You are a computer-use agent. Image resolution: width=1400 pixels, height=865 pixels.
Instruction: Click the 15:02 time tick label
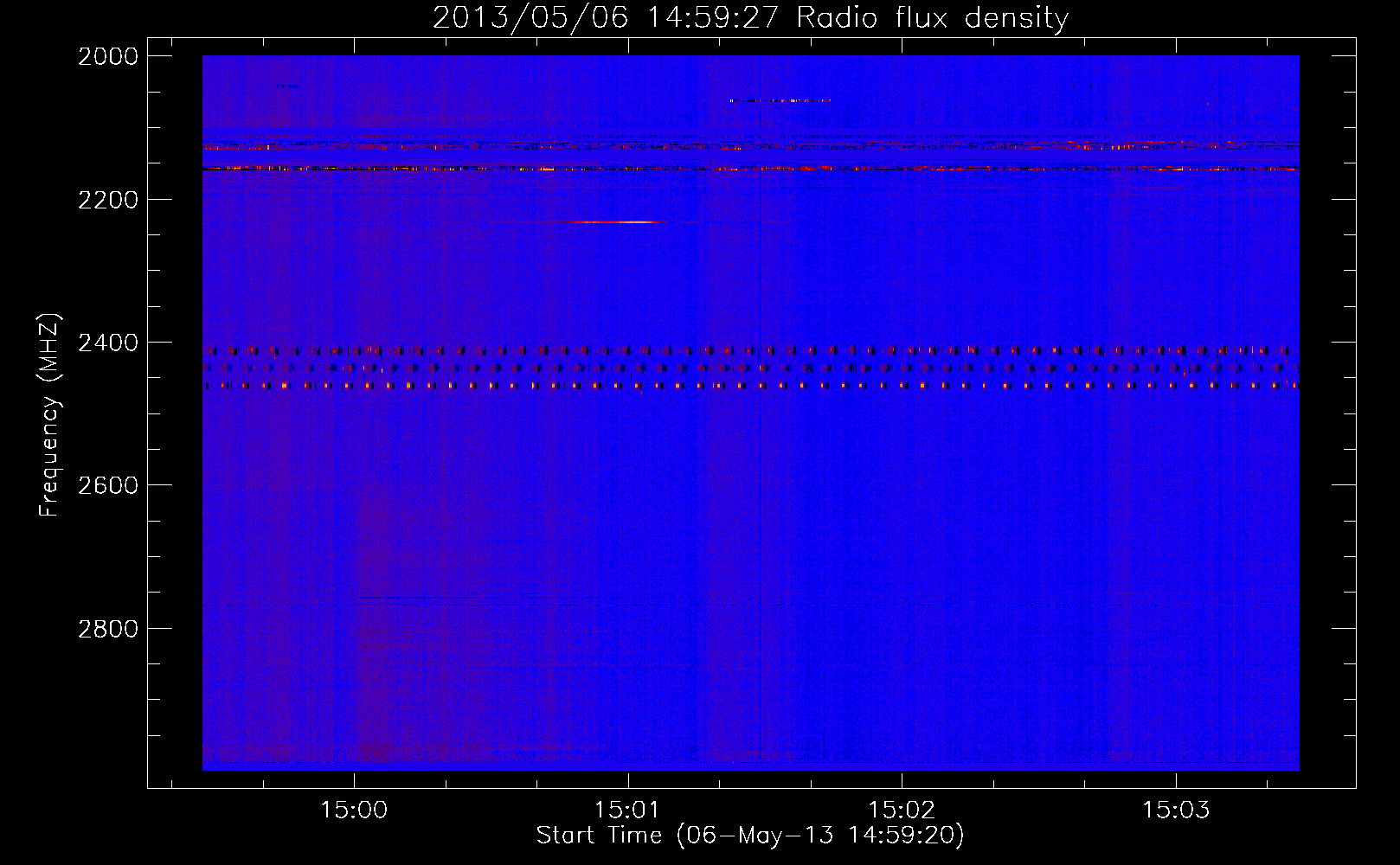(x=902, y=811)
